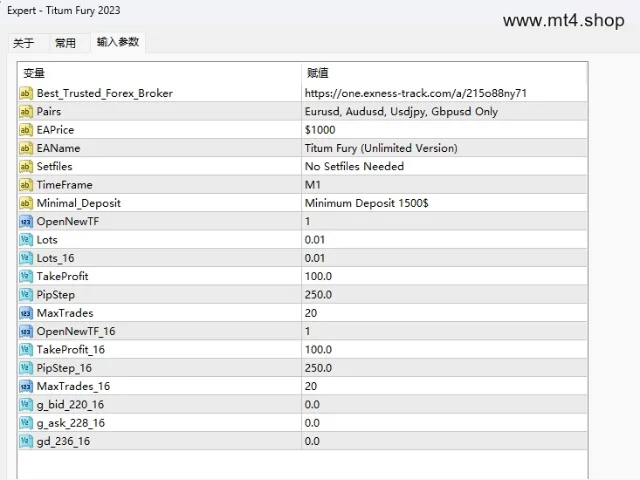Select the MaxTrades_16 variable name
Screen dimensions: 640x480
(x=73, y=387)
